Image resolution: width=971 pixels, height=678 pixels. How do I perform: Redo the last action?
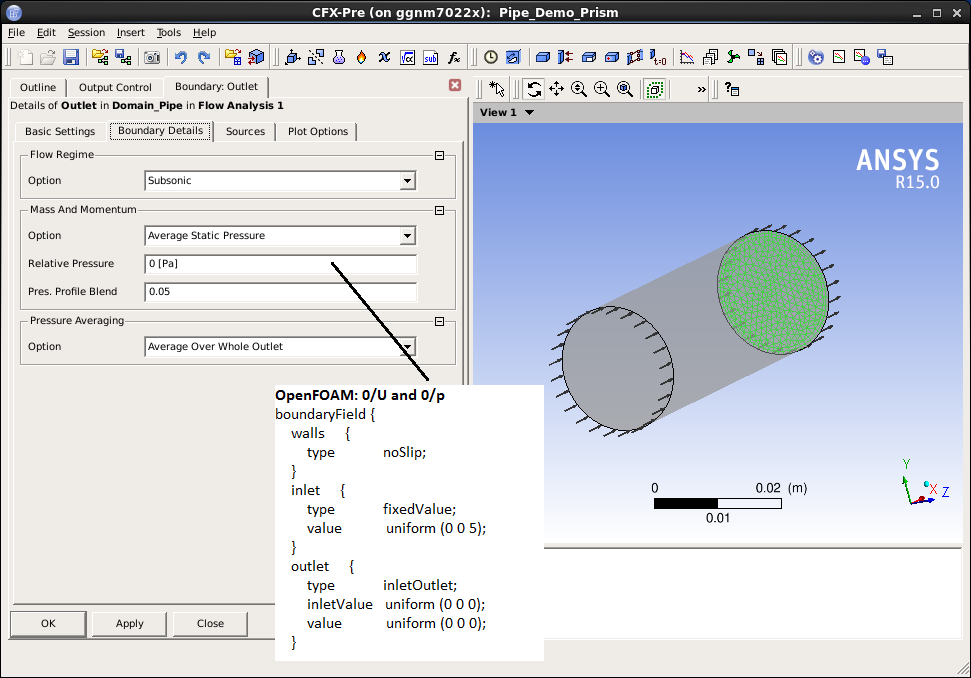(204, 58)
